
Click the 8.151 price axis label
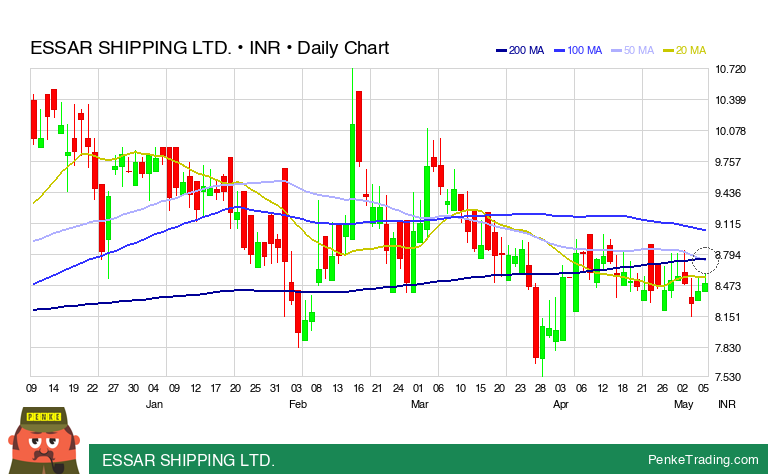727,317
